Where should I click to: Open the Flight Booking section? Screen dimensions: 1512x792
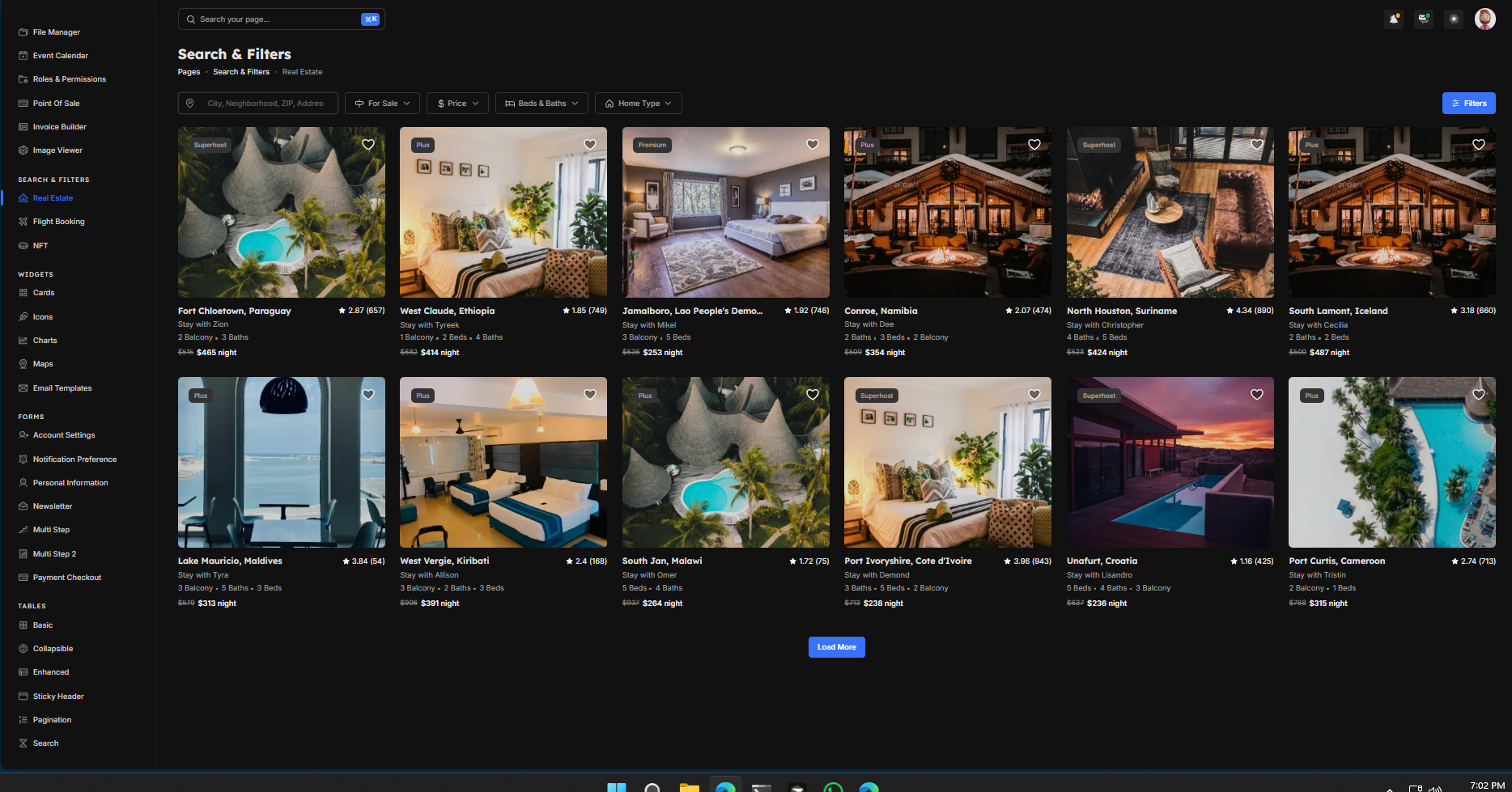pyautogui.click(x=58, y=221)
